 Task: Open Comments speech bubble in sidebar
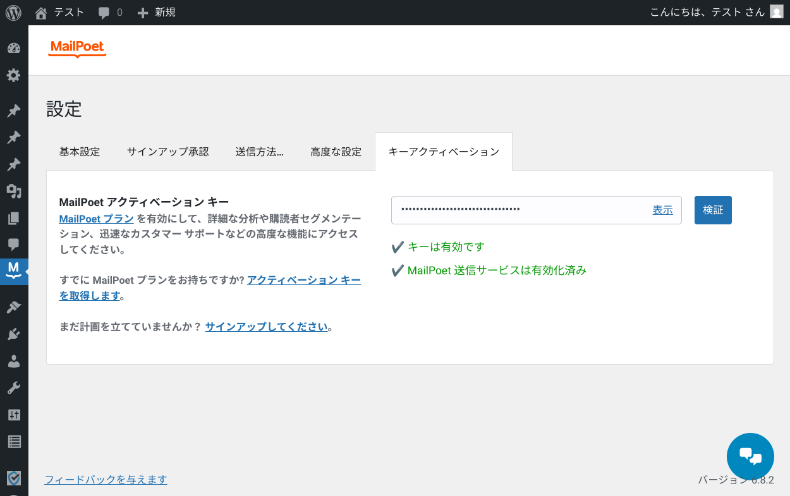coord(14,244)
